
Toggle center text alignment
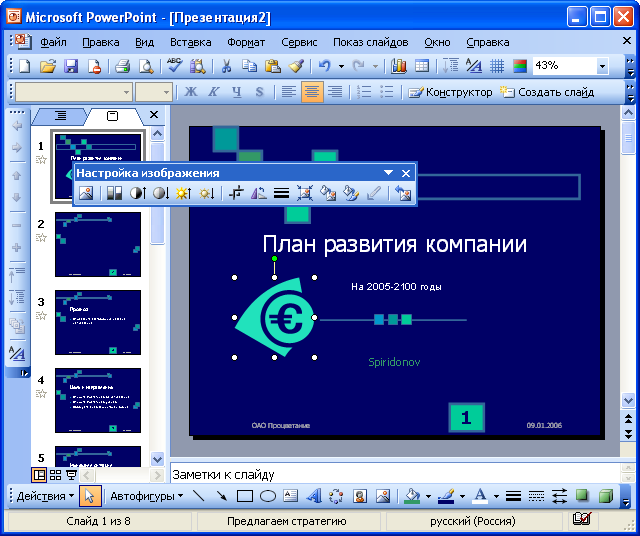point(312,92)
